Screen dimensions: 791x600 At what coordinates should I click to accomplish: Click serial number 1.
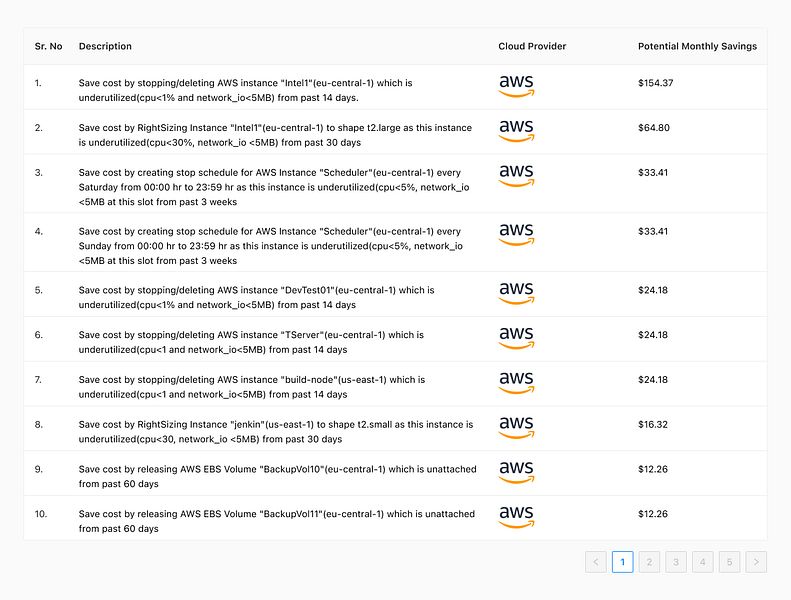(x=38, y=83)
